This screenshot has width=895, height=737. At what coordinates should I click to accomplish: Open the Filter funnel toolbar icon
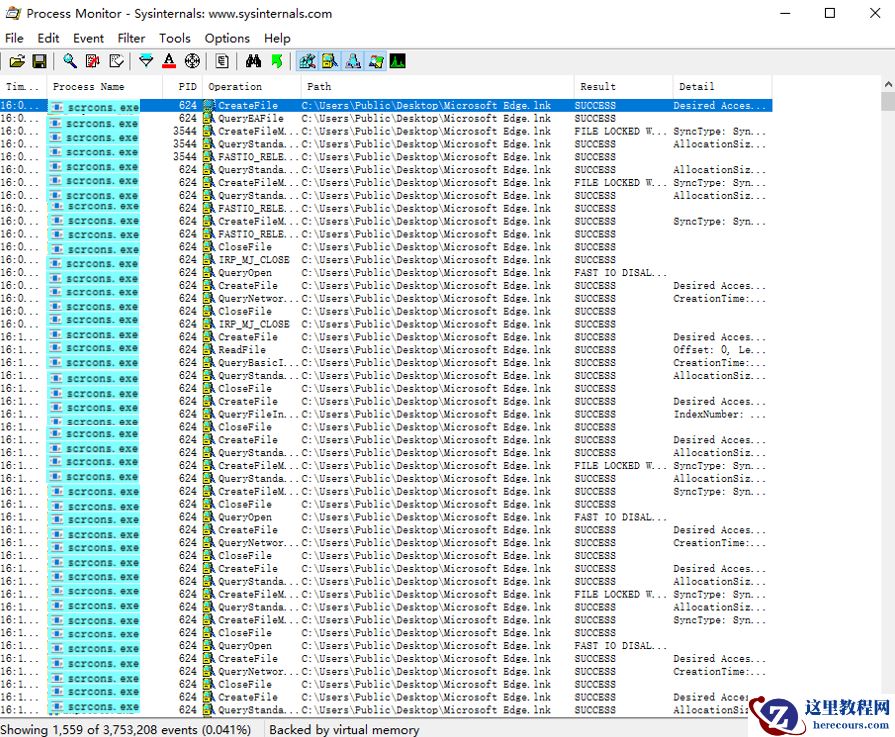(146, 62)
